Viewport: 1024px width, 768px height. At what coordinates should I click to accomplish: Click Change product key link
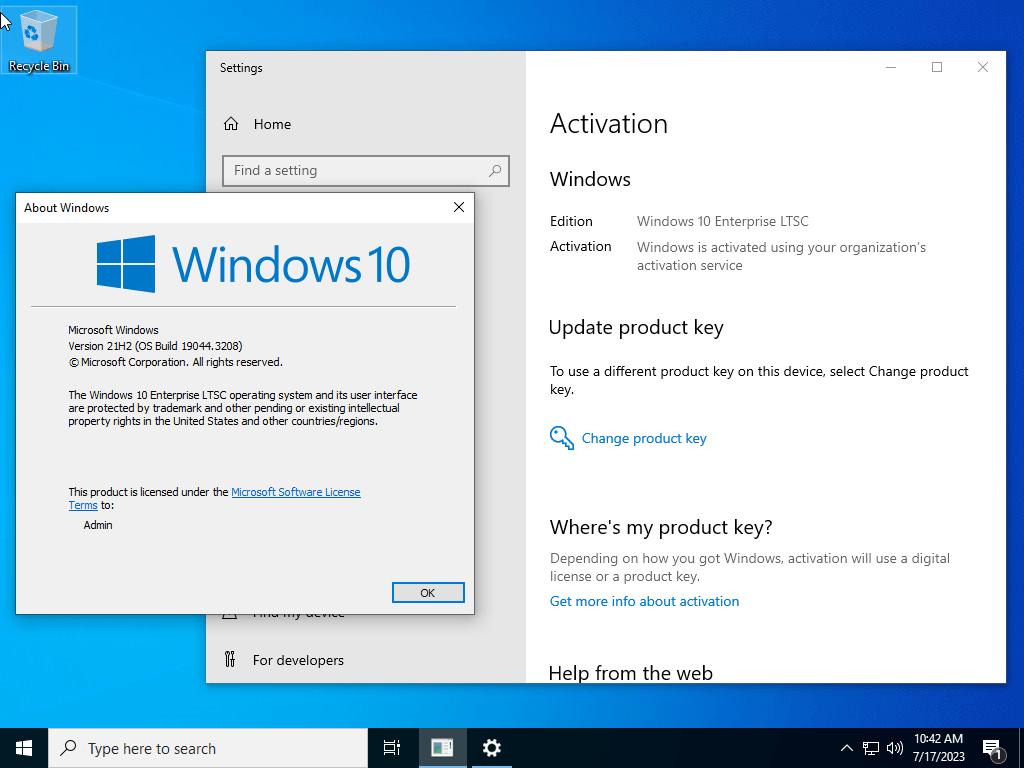point(644,438)
